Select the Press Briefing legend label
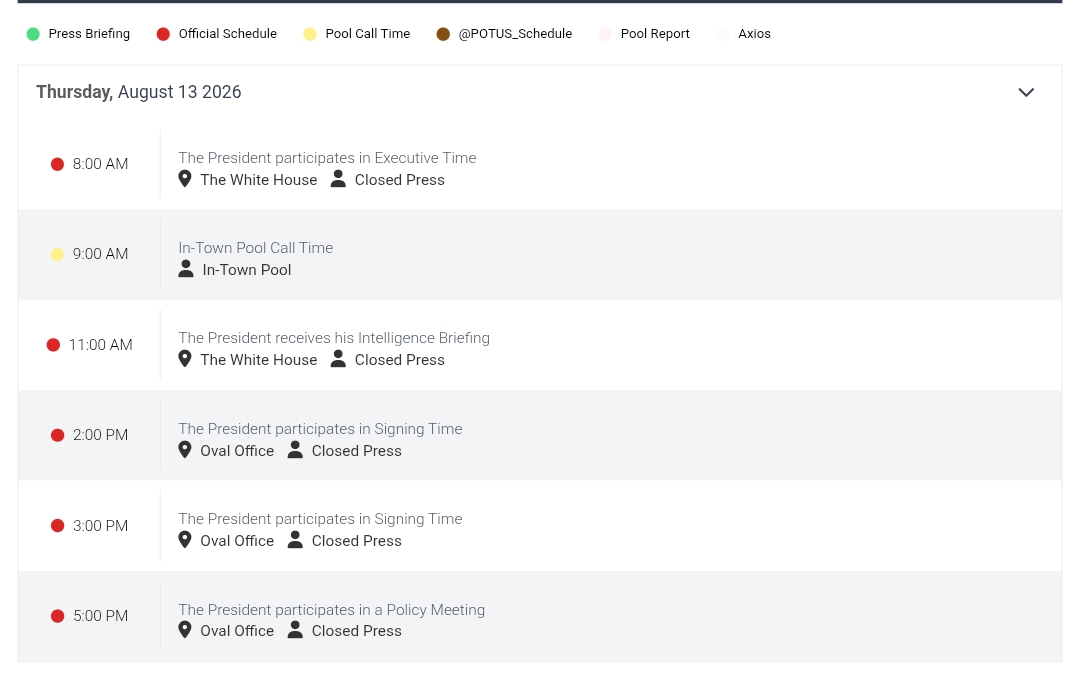Viewport: 1080px width, 674px height. [89, 34]
